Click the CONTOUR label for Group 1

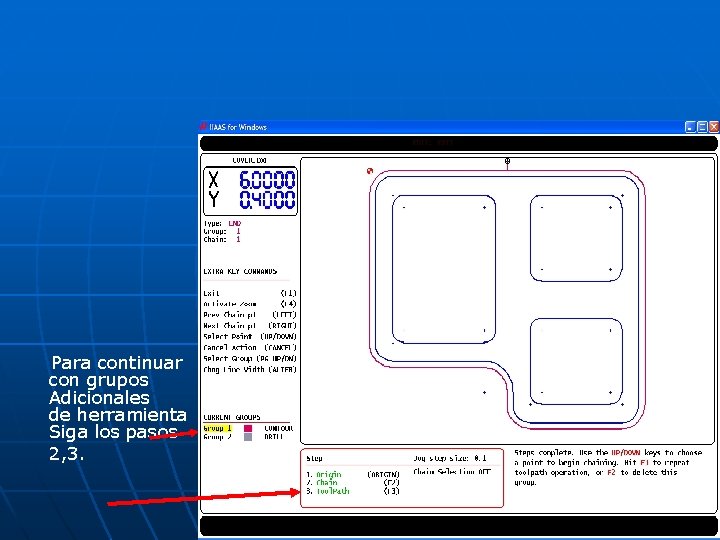[279, 428]
